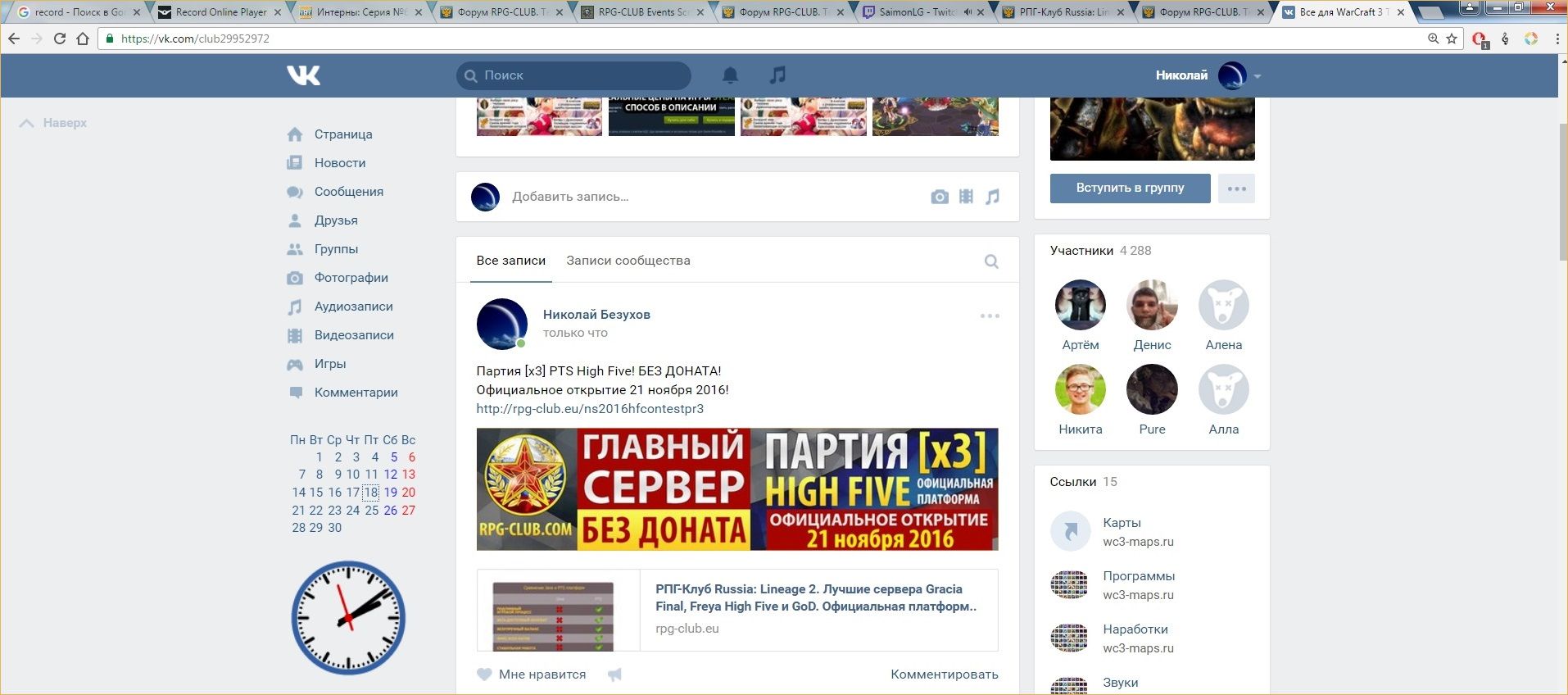This screenshot has width=1568, height=695.
Task: Open the РПГ-Клуб Russia link preview title
Action: [816, 597]
